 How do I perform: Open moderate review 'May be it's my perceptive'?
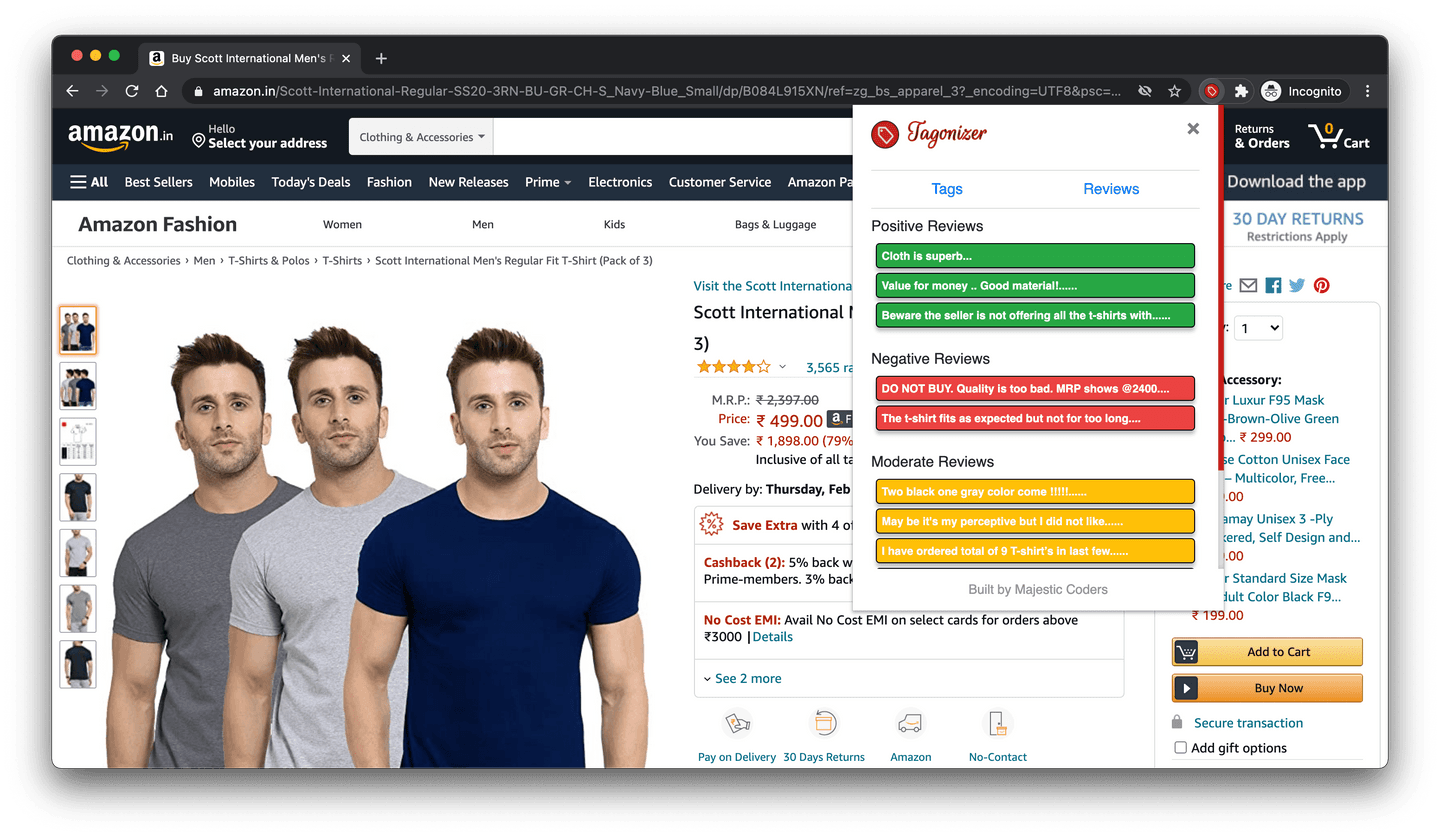tap(1035, 521)
